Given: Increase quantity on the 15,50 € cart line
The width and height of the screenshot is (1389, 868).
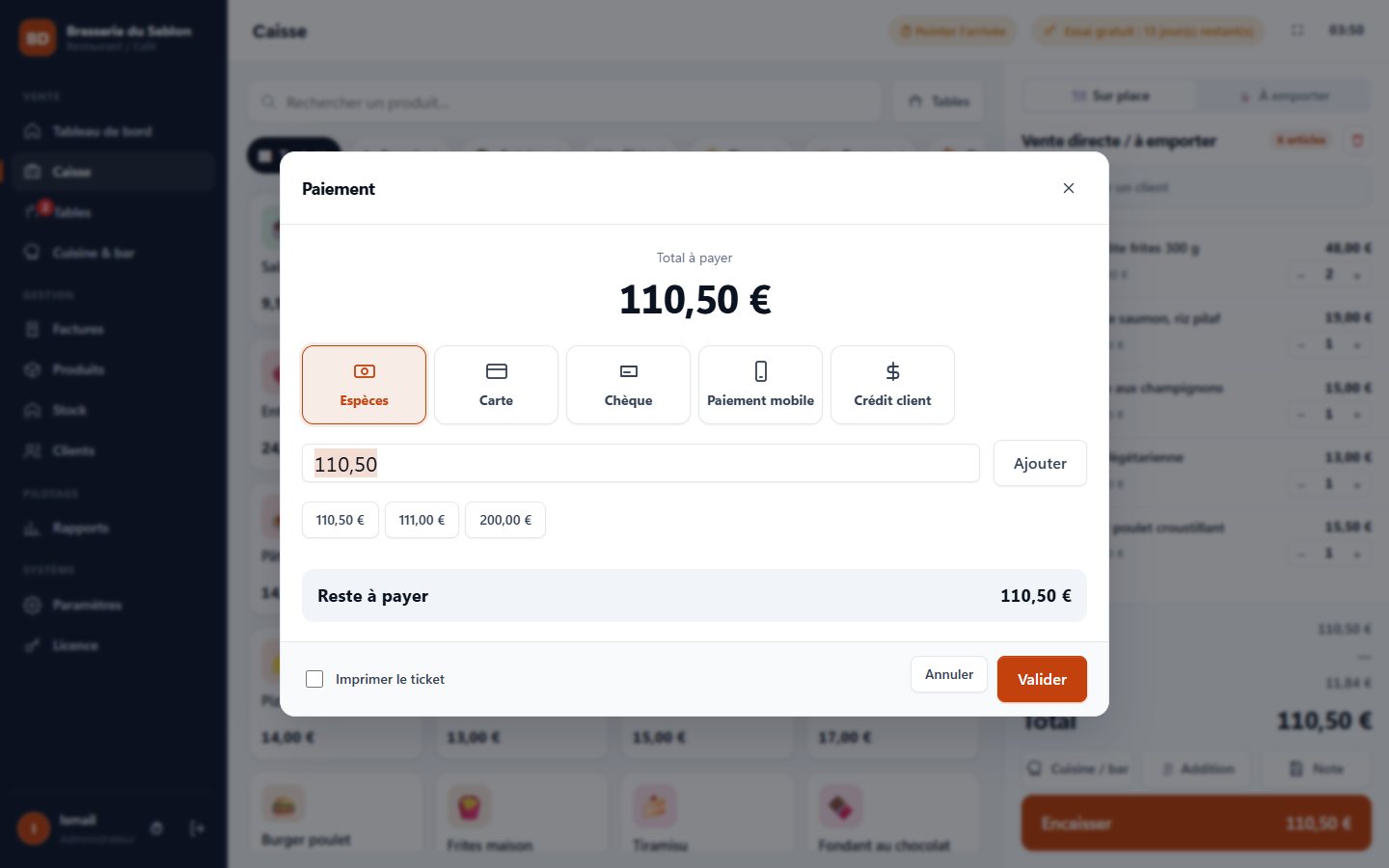Looking at the screenshot, I should [x=1357, y=554].
